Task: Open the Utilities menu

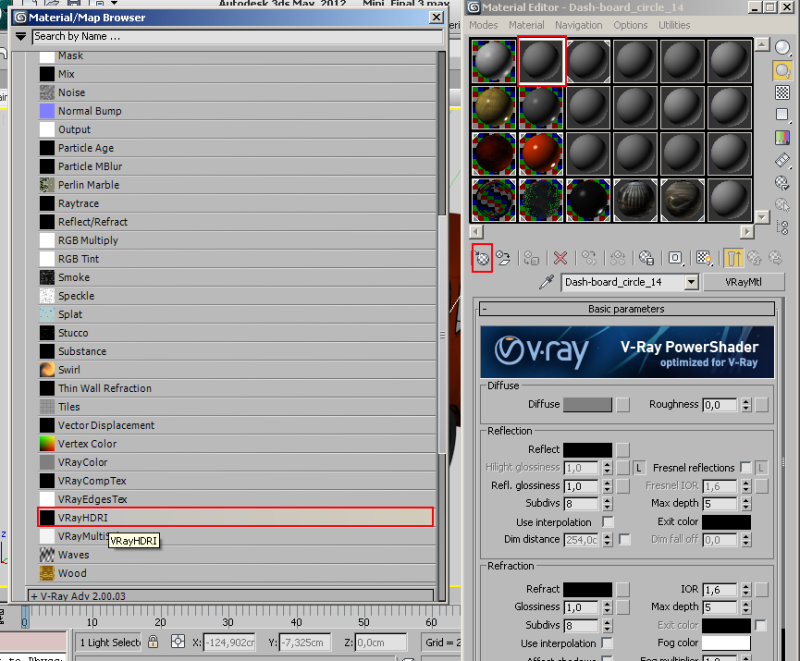Action: (674, 25)
